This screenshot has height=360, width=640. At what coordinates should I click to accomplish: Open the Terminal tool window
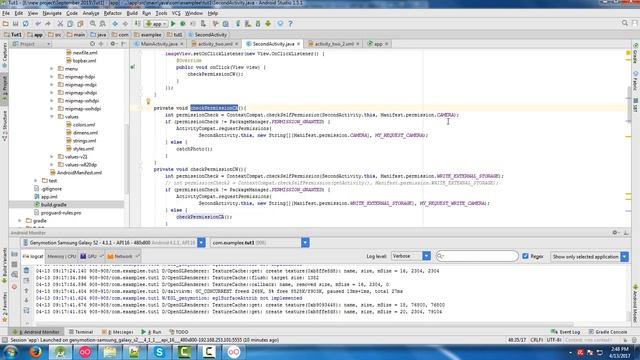(x=81, y=332)
